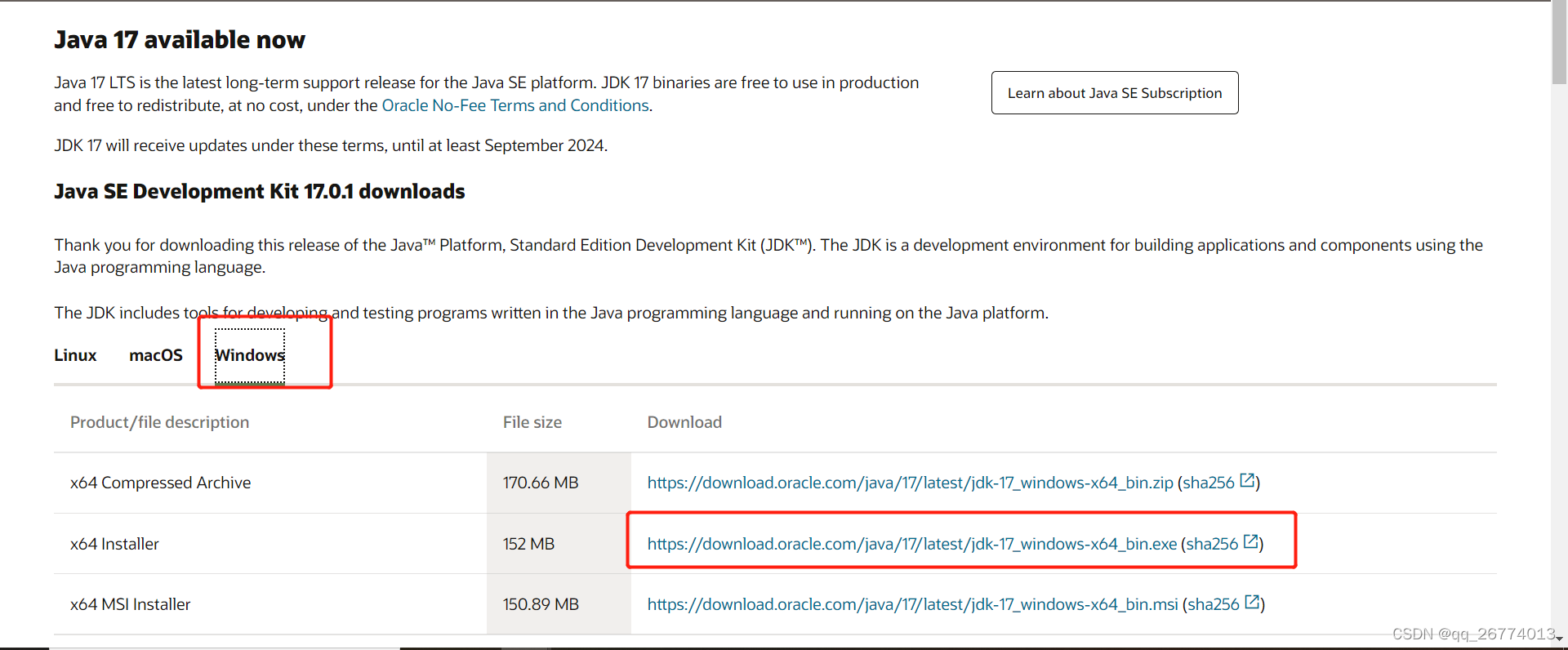Open sha256 link for the MSI installer
Screen dimensions: 1568x650
click(1214, 604)
